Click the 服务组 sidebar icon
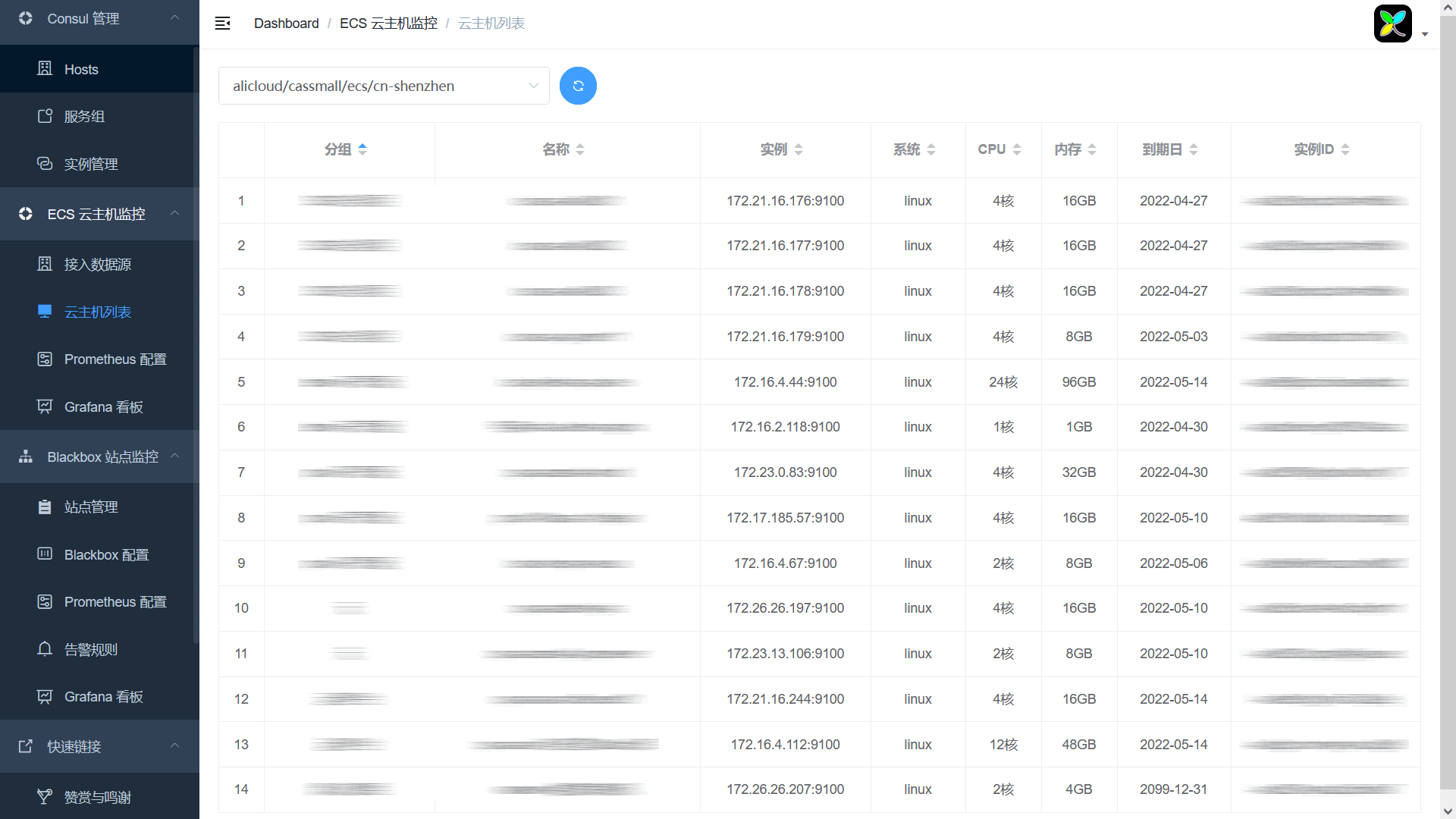This screenshot has height=819, width=1456. 45,116
